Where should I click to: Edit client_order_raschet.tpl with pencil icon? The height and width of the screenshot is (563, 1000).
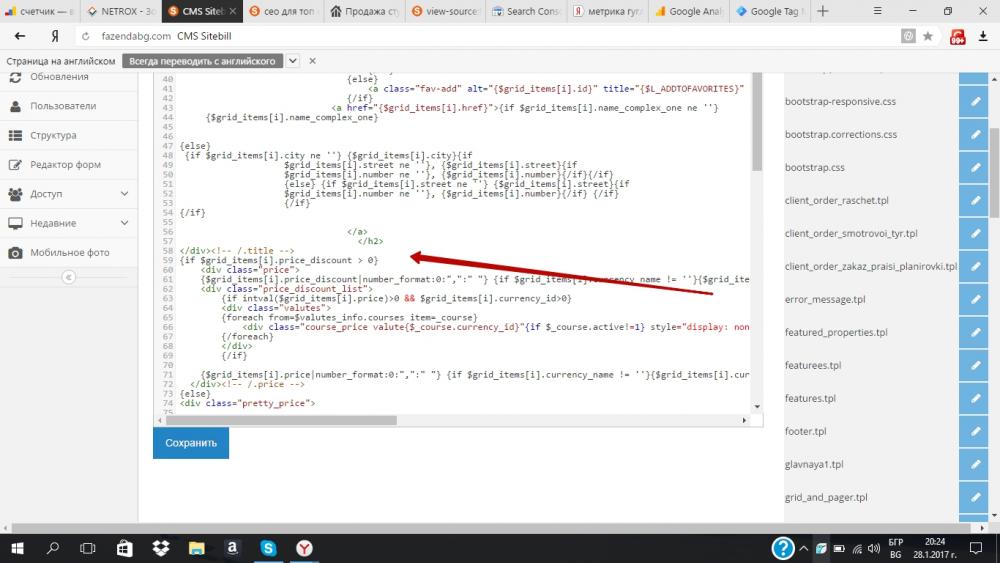tap(974, 200)
